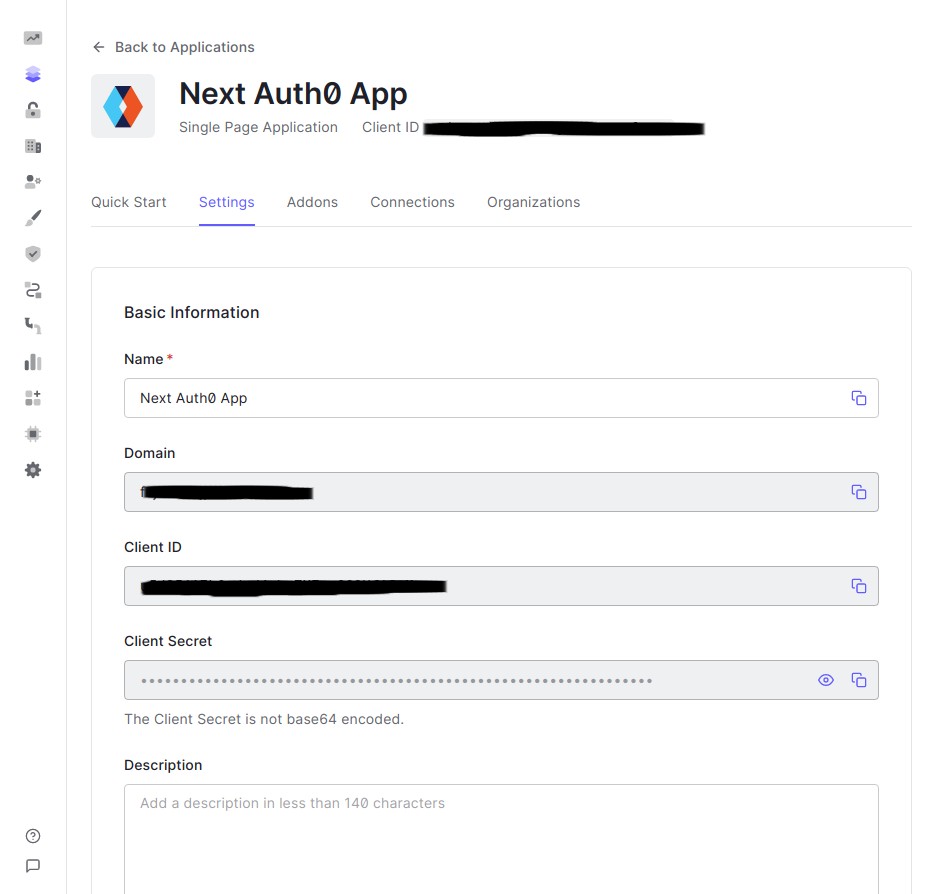This screenshot has height=894, width=936.
Task: Open feedback chat bubble icon
Action: pyautogui.click(x=33, y=866)
